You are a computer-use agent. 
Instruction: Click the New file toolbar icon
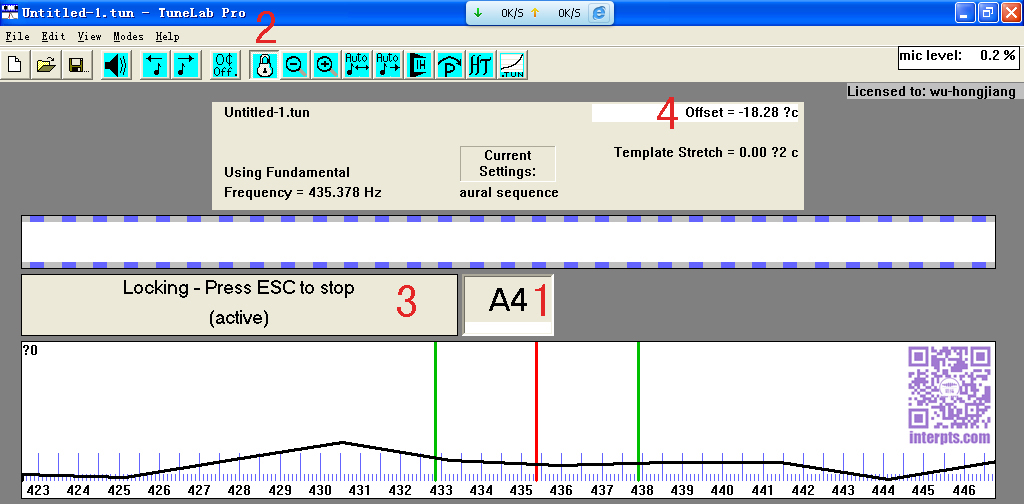click(16, 66)
